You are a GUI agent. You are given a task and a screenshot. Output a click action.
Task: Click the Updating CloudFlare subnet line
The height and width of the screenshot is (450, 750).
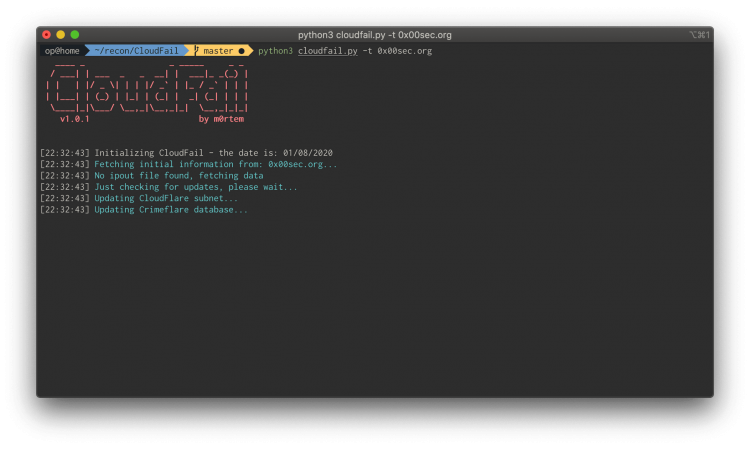[139, 198]
